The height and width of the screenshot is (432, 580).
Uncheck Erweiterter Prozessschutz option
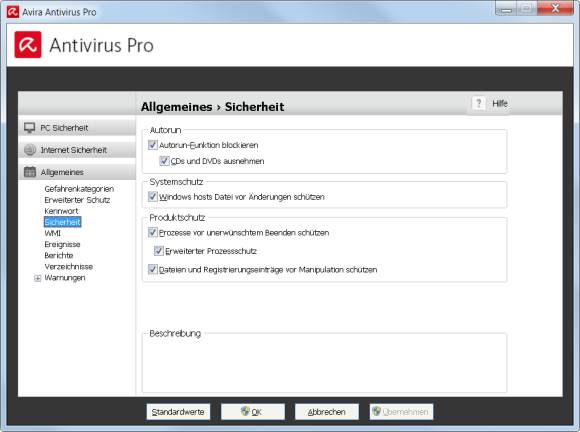[x=158, y=251]
